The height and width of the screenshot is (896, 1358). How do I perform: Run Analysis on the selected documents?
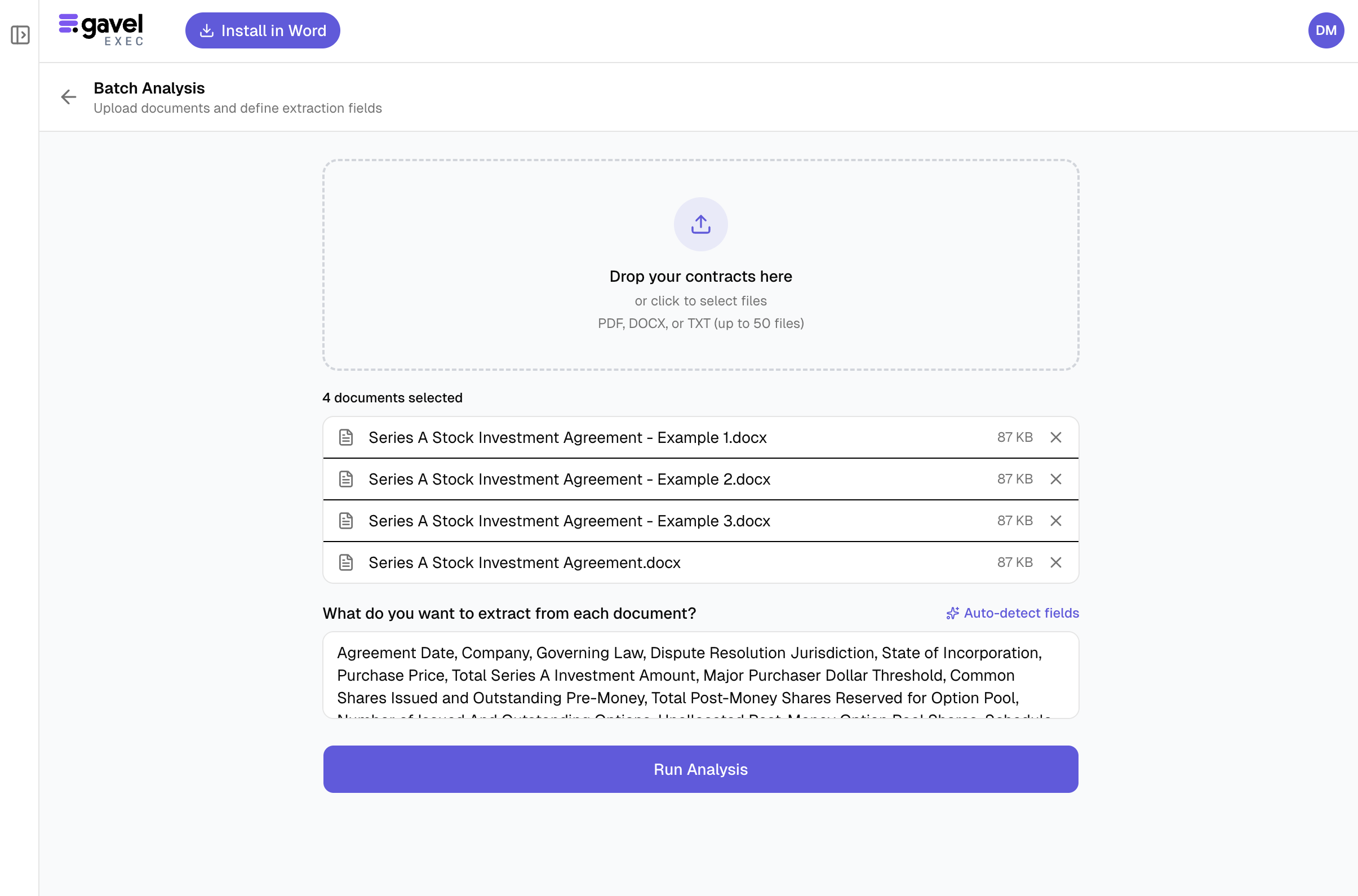point(700,769)
